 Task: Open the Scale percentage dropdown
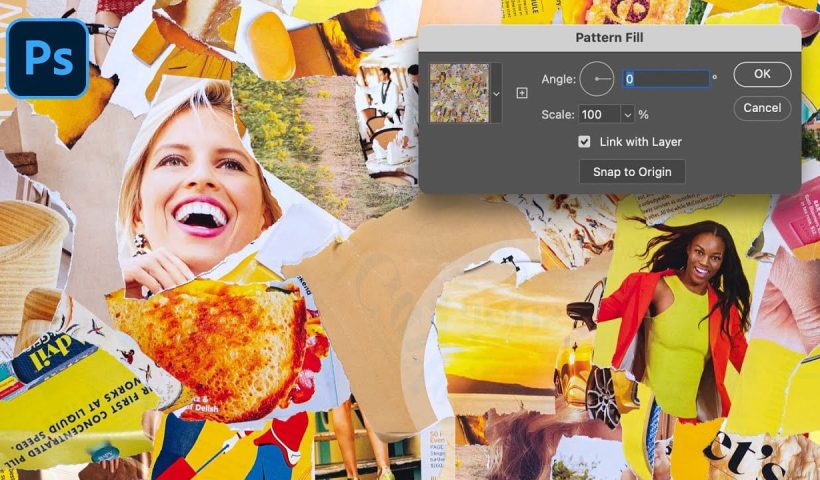(x=628, y=115)
